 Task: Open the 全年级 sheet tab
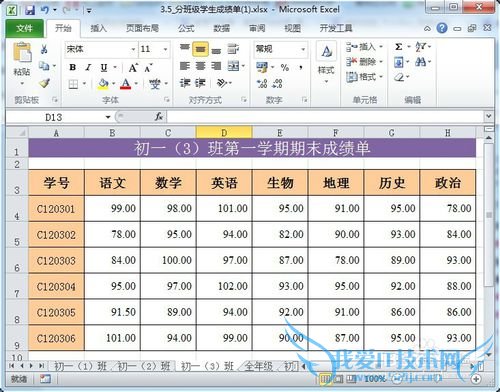tap(259, 366)
